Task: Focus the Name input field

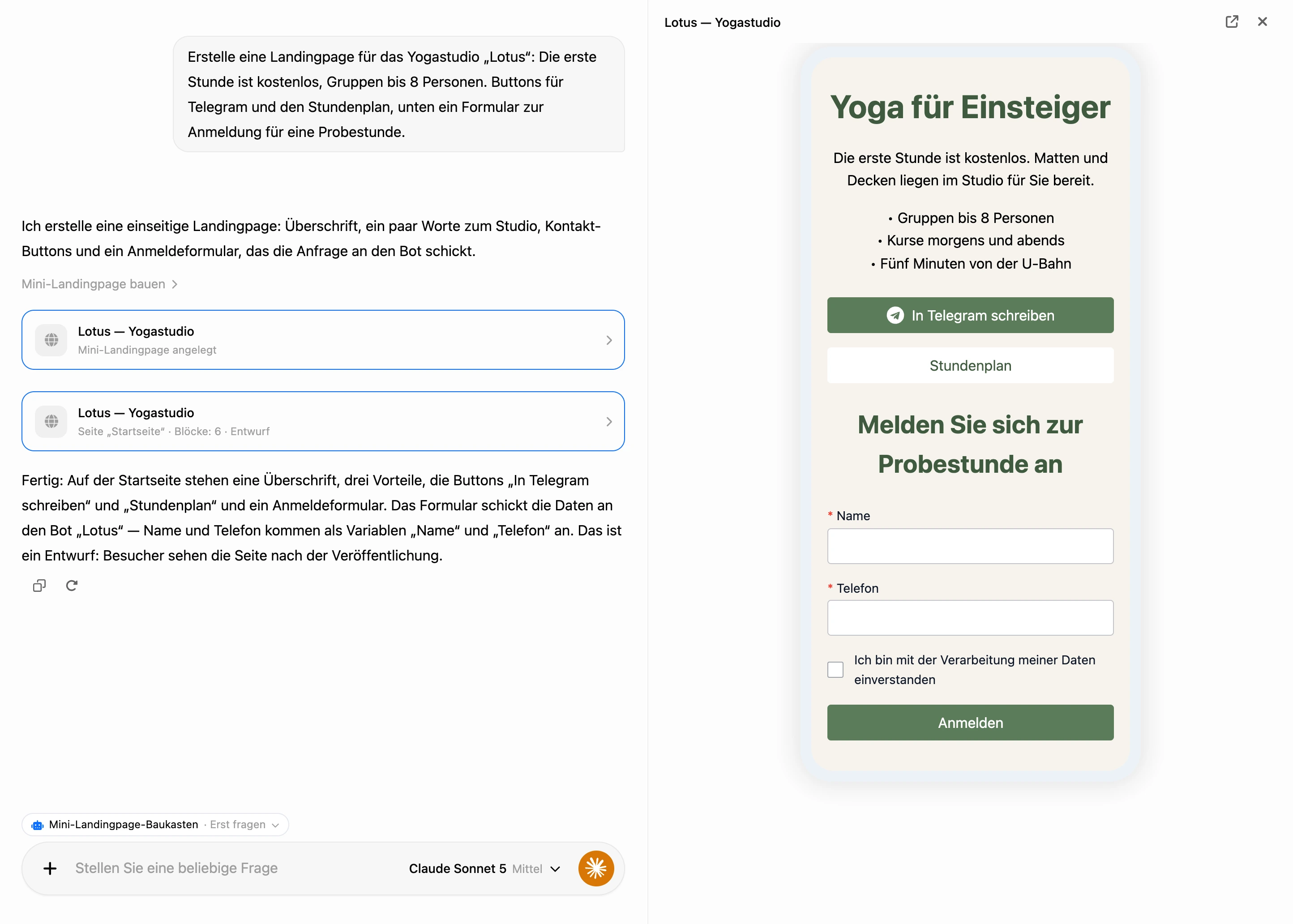Action: click(970, 546)
